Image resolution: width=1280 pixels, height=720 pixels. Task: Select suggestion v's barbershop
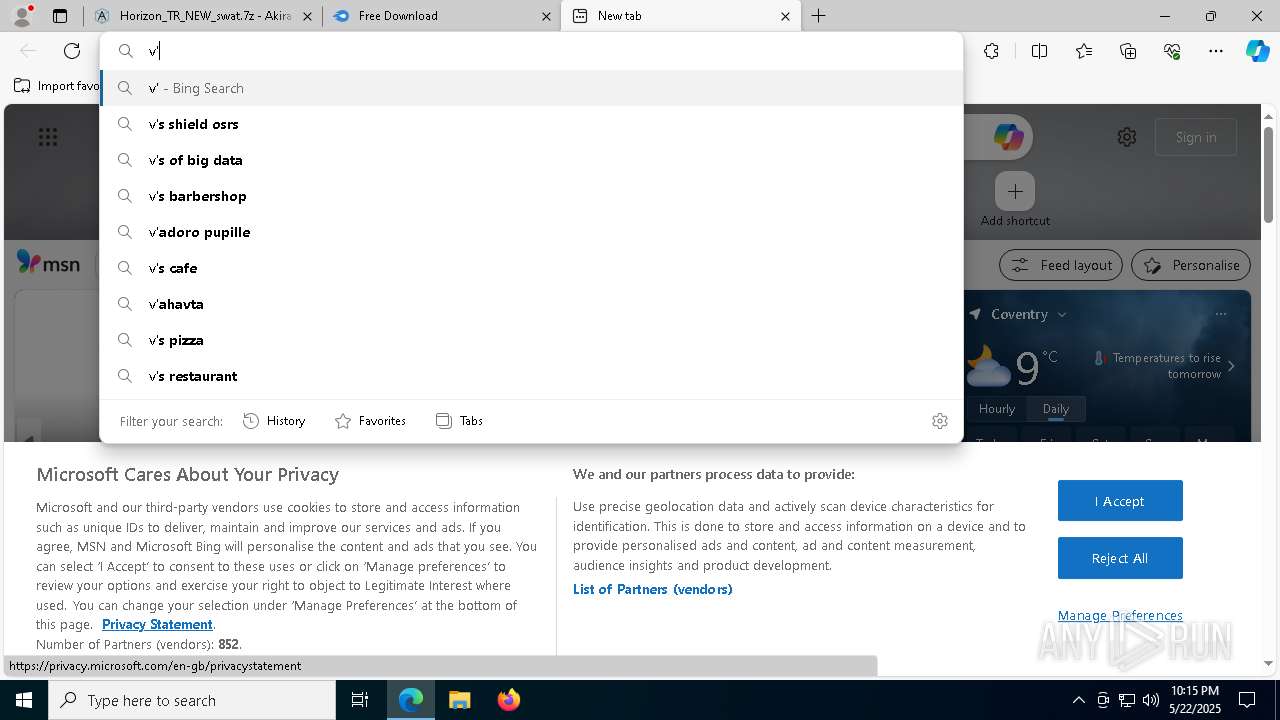point(531,196)
